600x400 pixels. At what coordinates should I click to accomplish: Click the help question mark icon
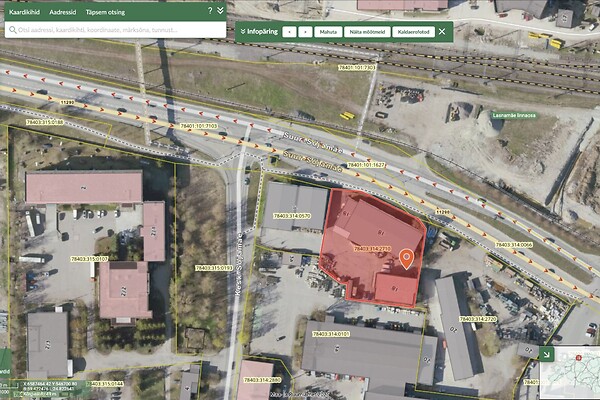pyautogui.click(x=210, y=11)
